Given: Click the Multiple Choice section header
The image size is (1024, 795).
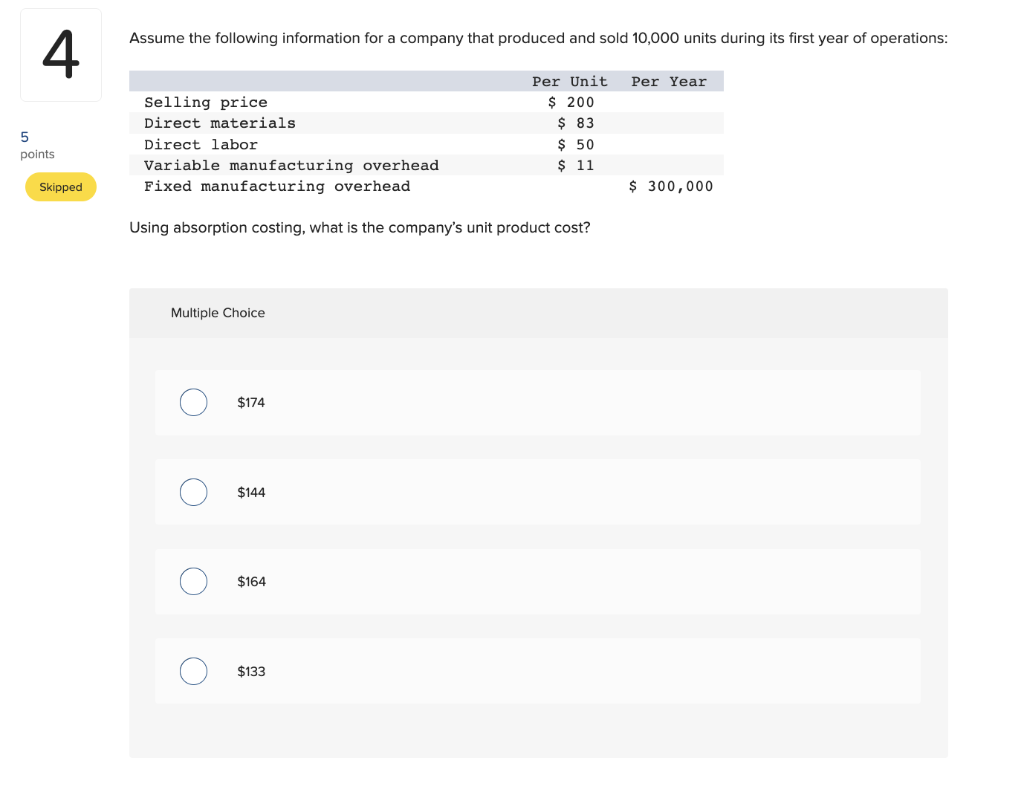Looking at the screenshot, I should click(217, 313).
